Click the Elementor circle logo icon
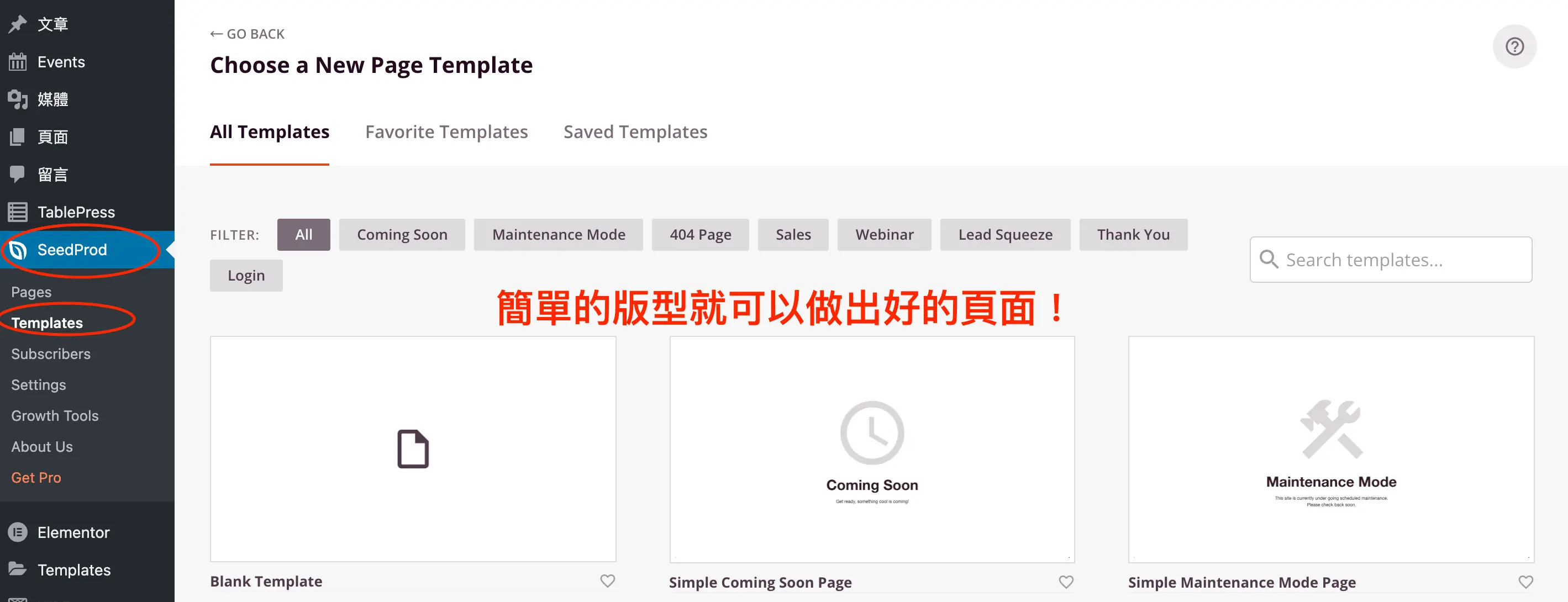This screenshot has width=1568, height=602. coord(18,532)
